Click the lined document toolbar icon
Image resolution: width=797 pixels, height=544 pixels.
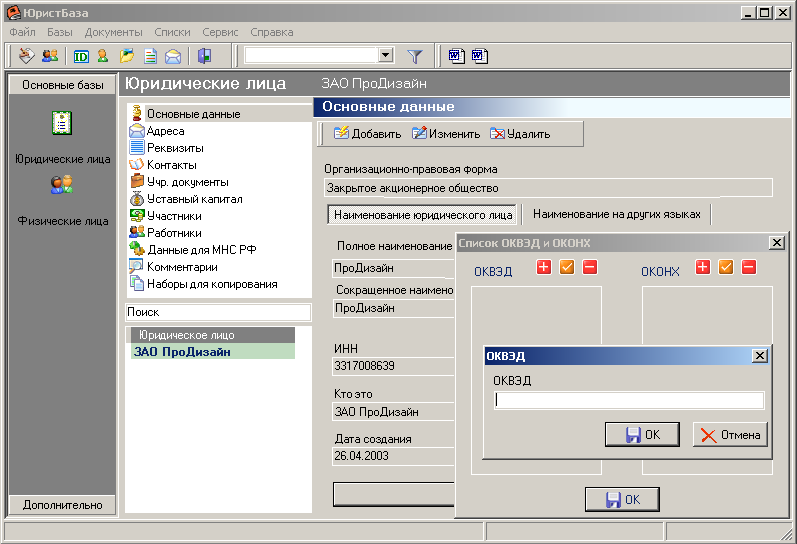(x=150, y=55)
